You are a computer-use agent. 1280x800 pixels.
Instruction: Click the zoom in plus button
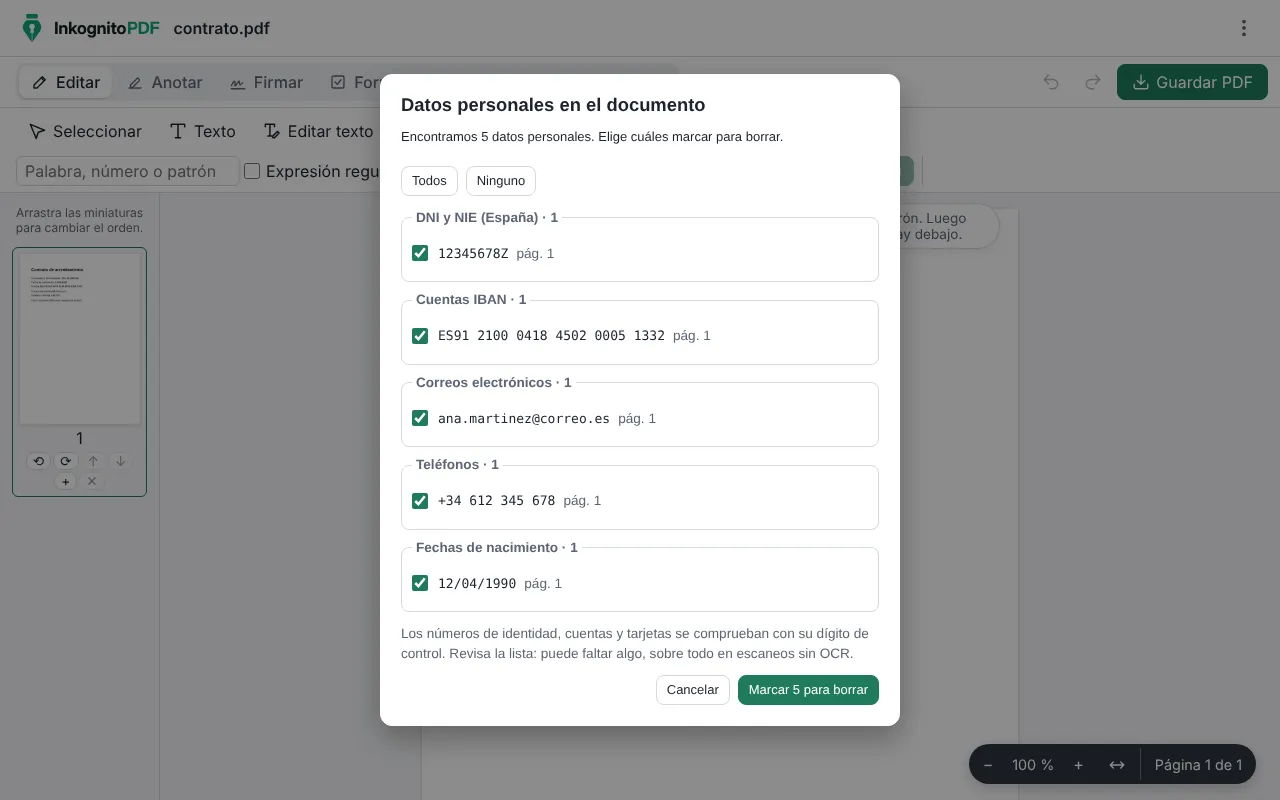(1078, 765)
